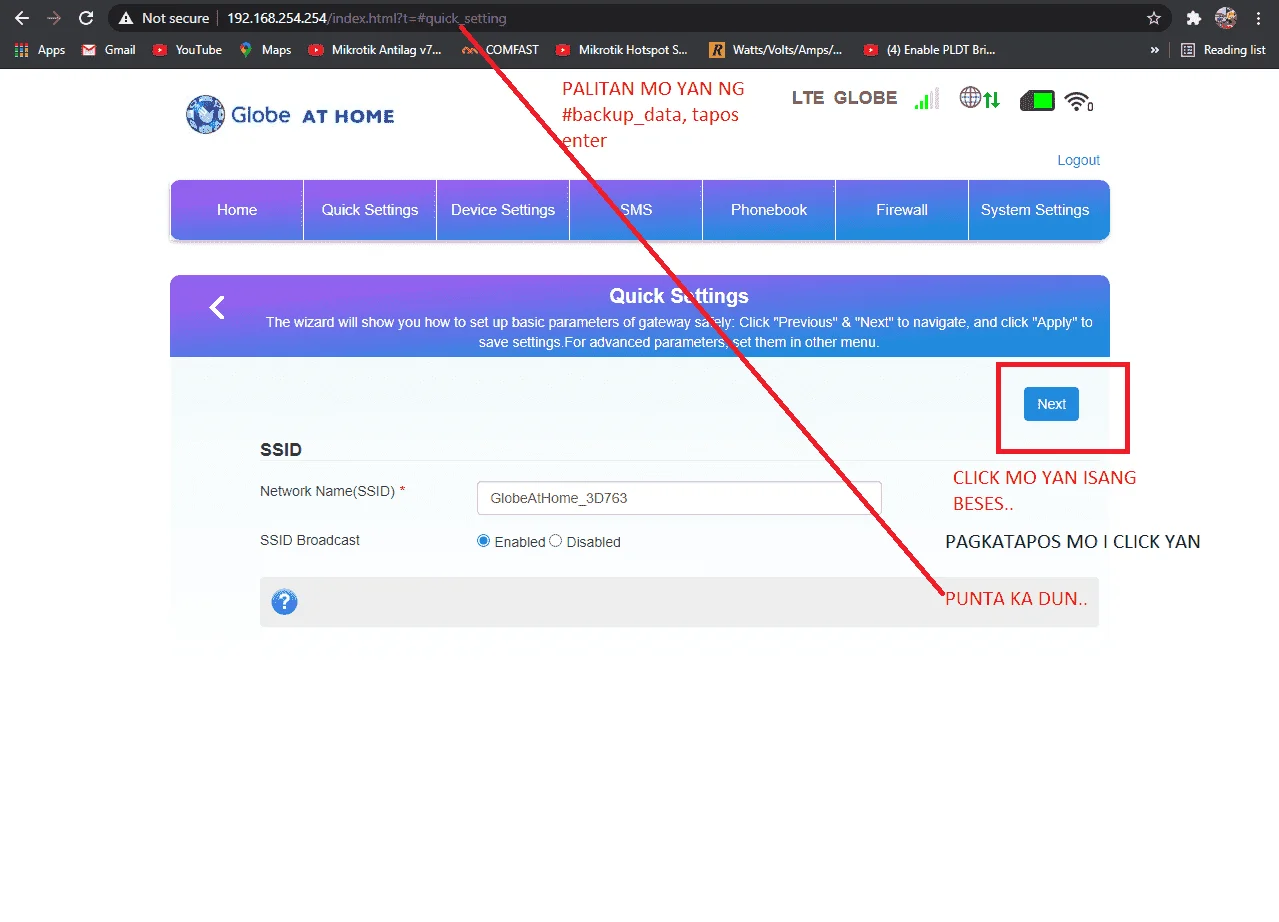Open the Apps bookmarks shortcut
Screen dimensions: 1279x922
[40, 50]
